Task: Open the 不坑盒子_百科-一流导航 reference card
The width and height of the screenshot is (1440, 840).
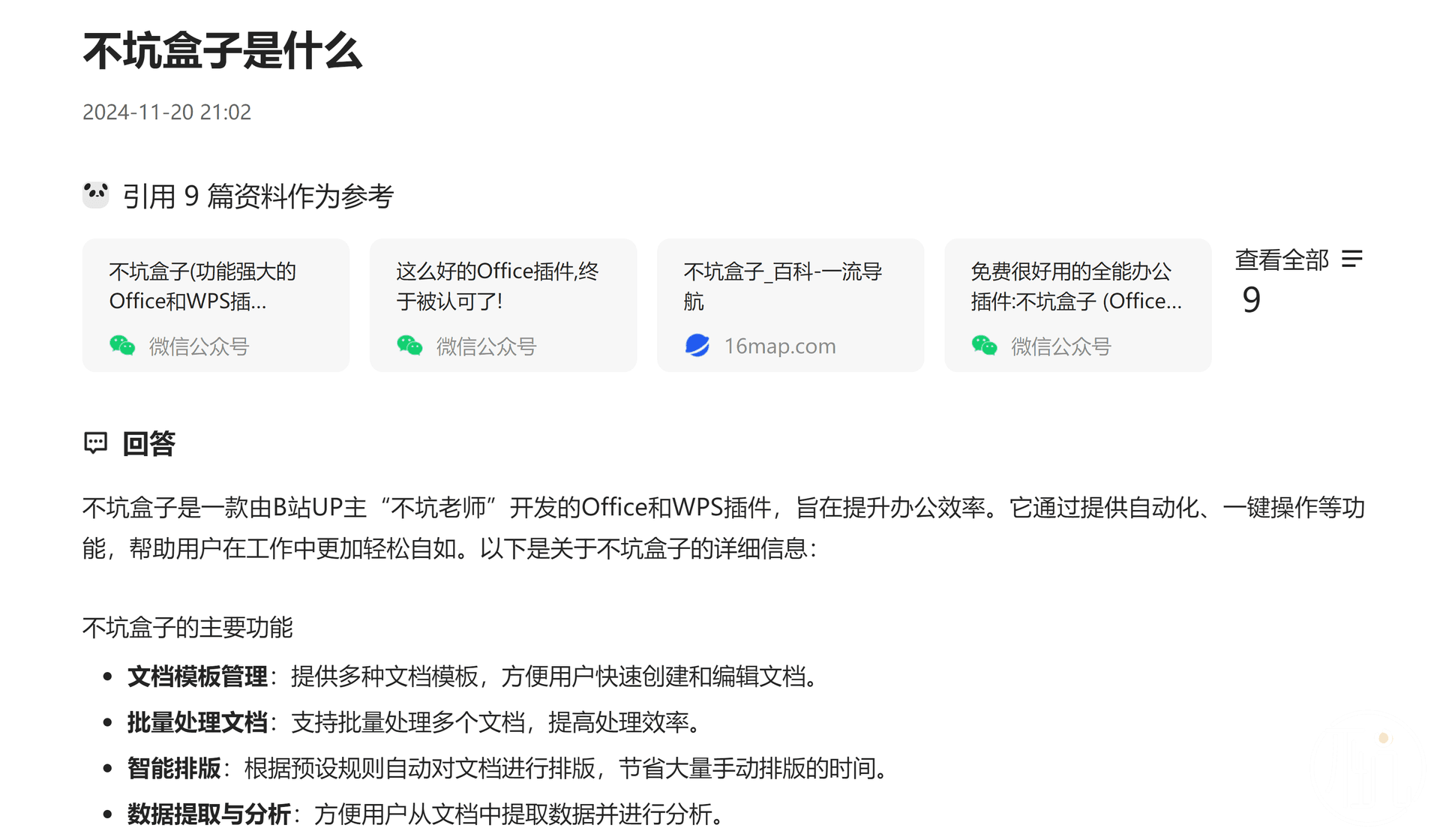Action: (x=790, y=305)
